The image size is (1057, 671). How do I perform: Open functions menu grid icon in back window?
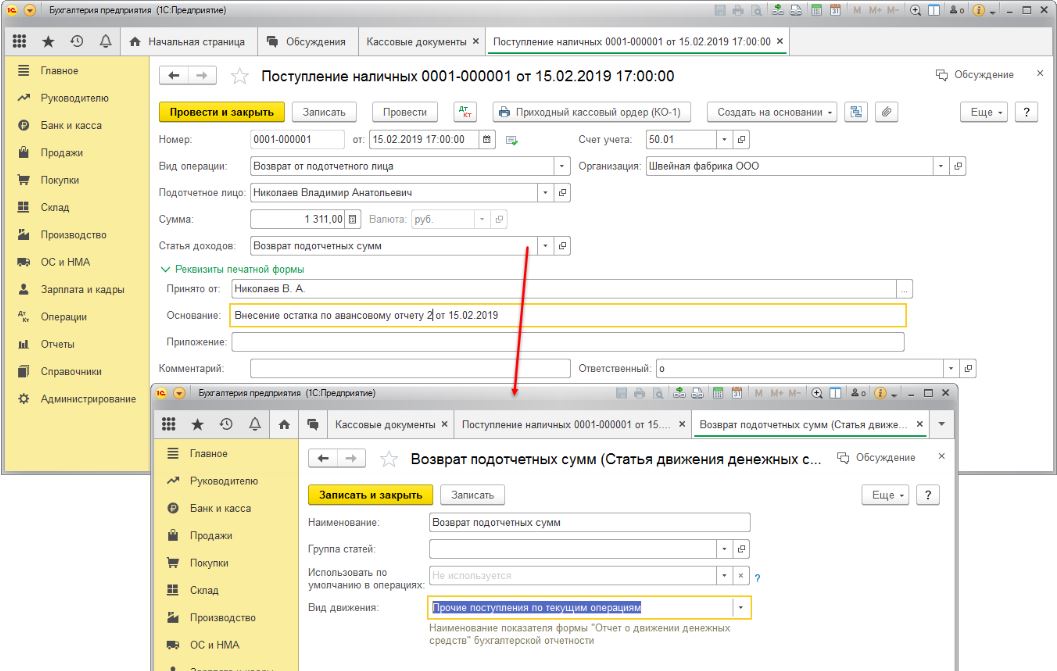pyautogui.click(x=20, y=41)
